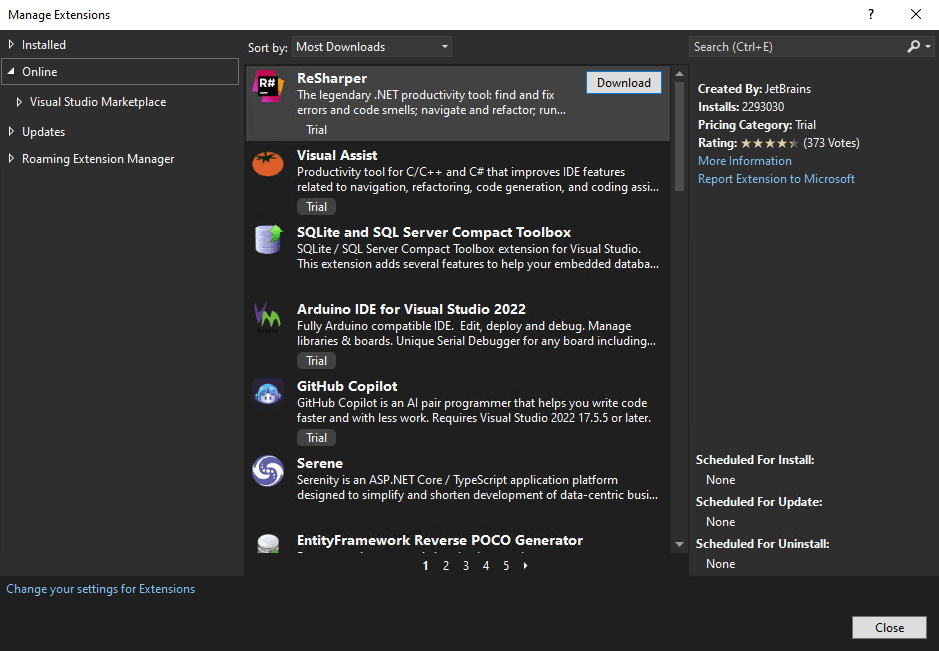Open Change your settings for Extensions
The image size is (939, 651).
tap(101, 589)
